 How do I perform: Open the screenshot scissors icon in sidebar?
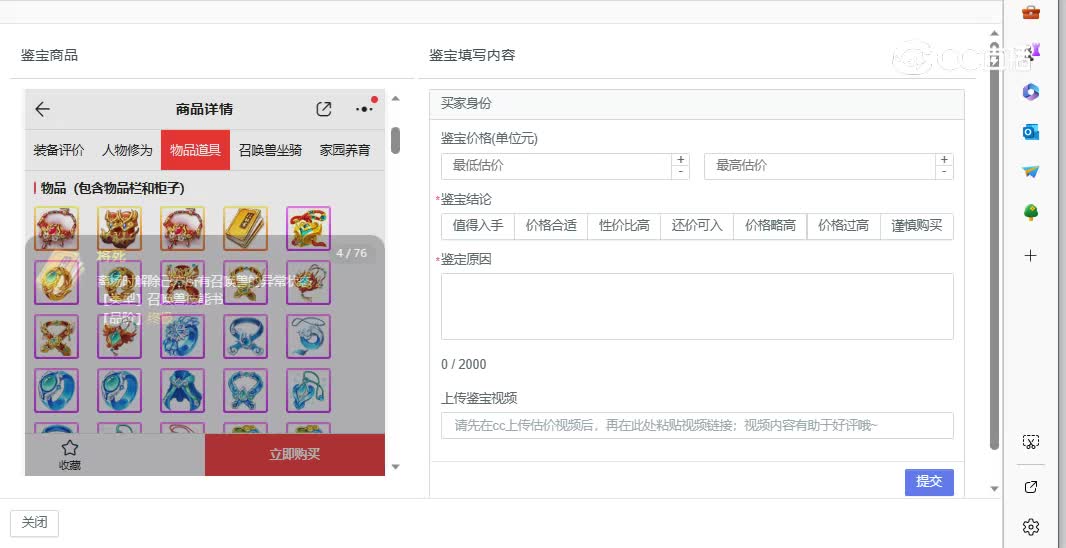(x=1031, y=442)
